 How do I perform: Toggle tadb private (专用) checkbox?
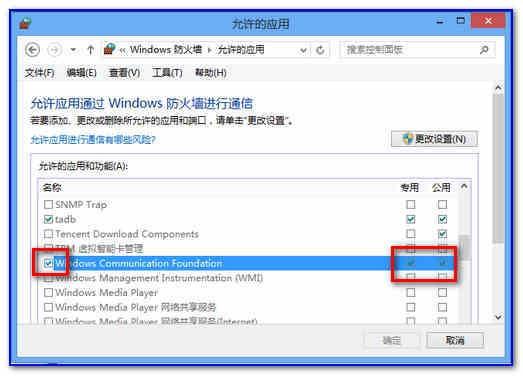411,219
